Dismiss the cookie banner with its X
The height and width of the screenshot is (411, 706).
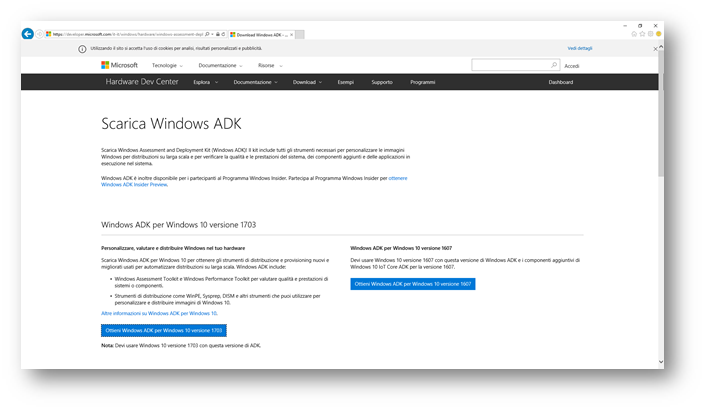coord(655,49)
